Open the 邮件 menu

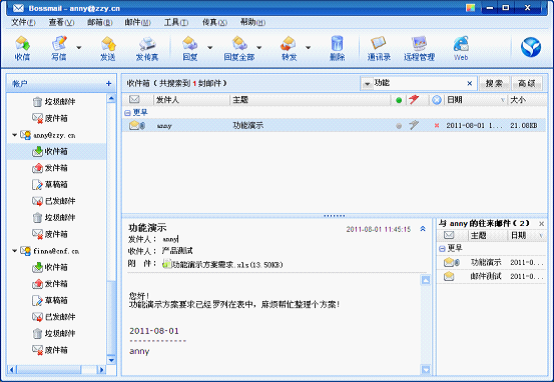pyautogui.click(x=137, y=23)
